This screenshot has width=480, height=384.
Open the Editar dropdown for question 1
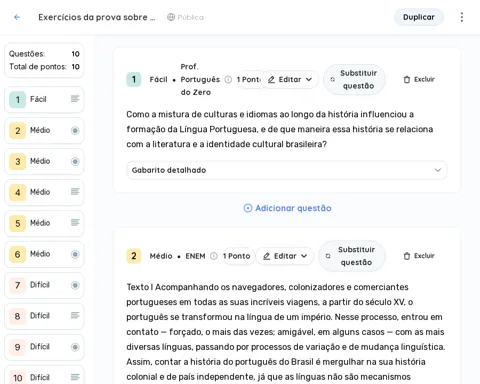click(x=289, y=79)
